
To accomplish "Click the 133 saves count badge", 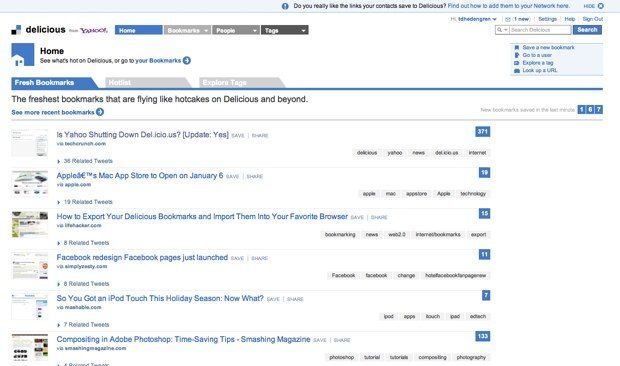I will (x=482, y=336).
